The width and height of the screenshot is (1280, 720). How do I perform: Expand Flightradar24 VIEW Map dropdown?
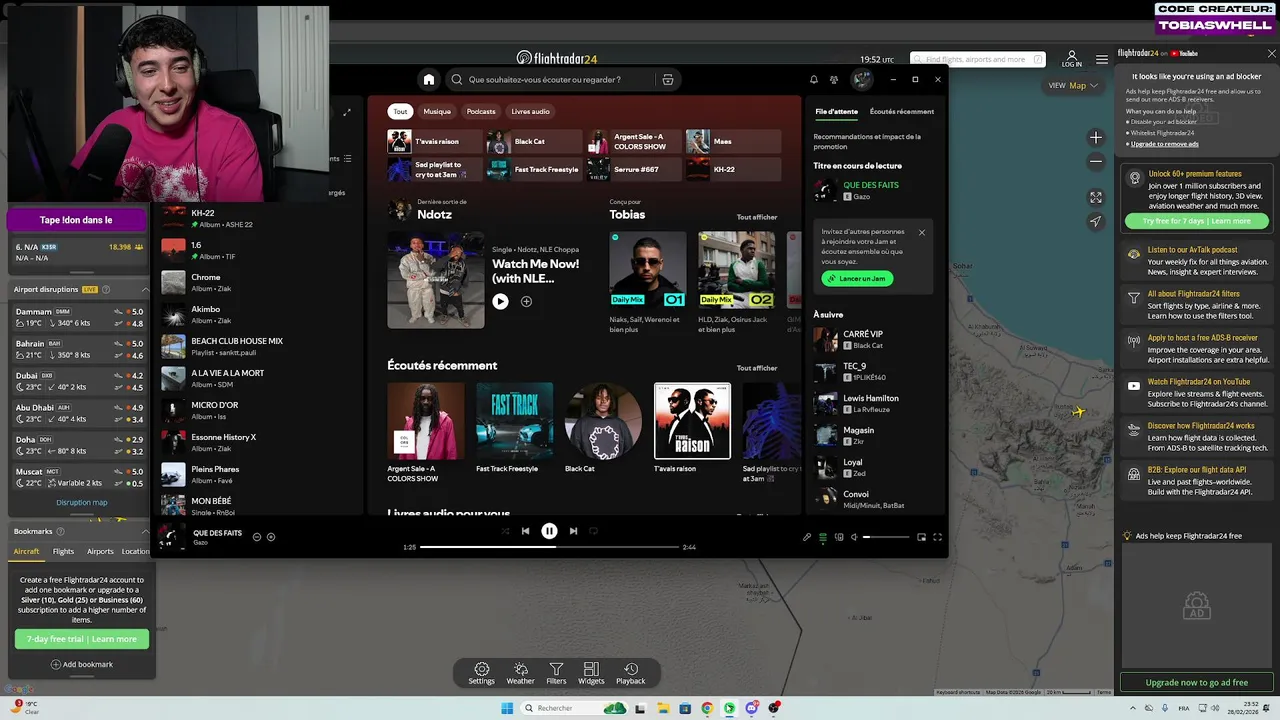point(1073,86)
